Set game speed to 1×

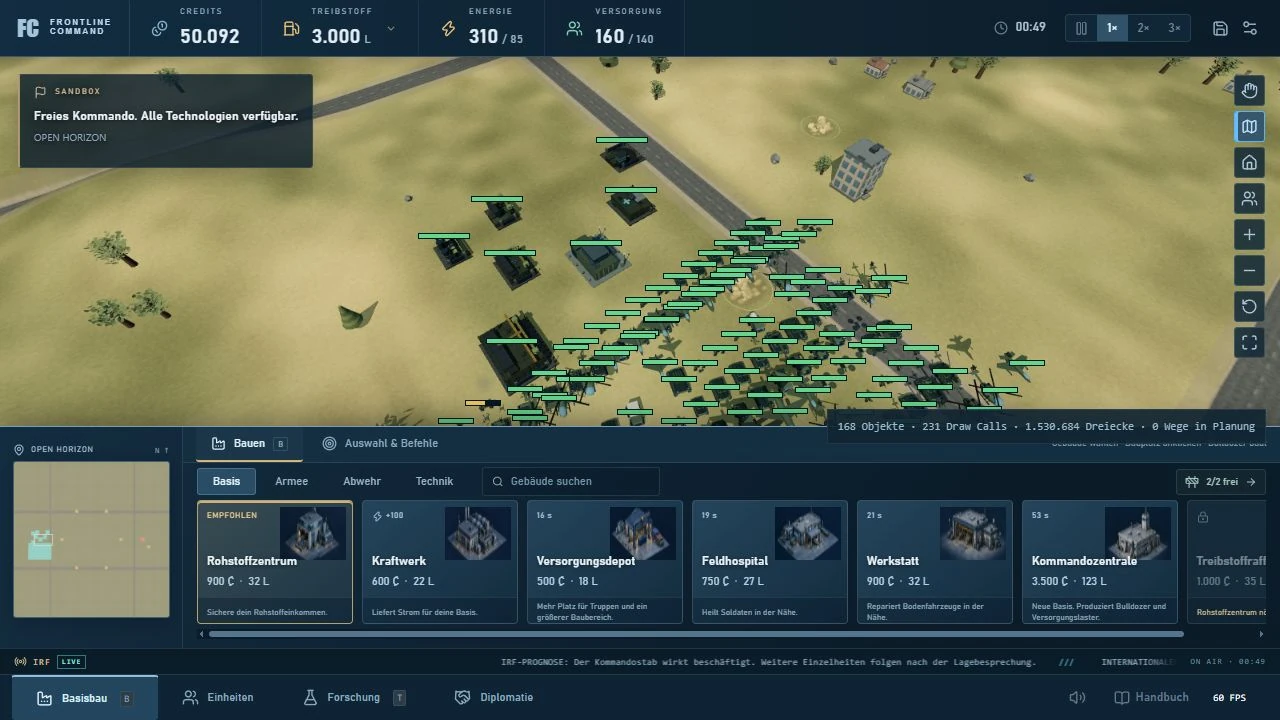[1112, 28]
